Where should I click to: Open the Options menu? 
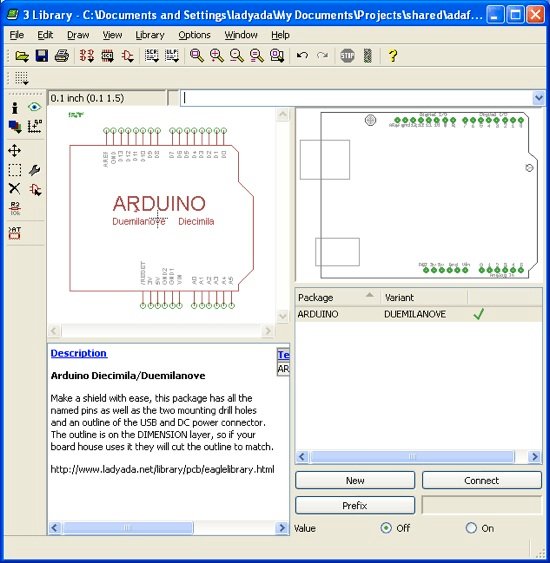(194, 35)
